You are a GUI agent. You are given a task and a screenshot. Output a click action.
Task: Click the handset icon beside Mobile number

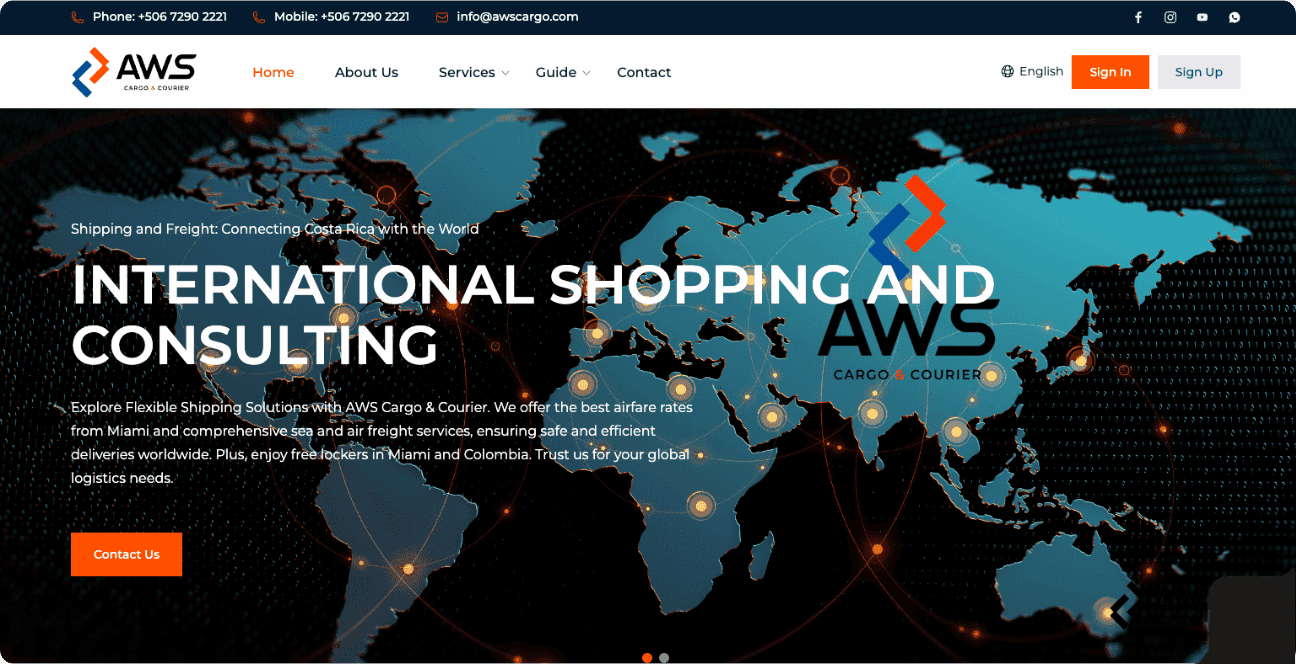(259, 17)
